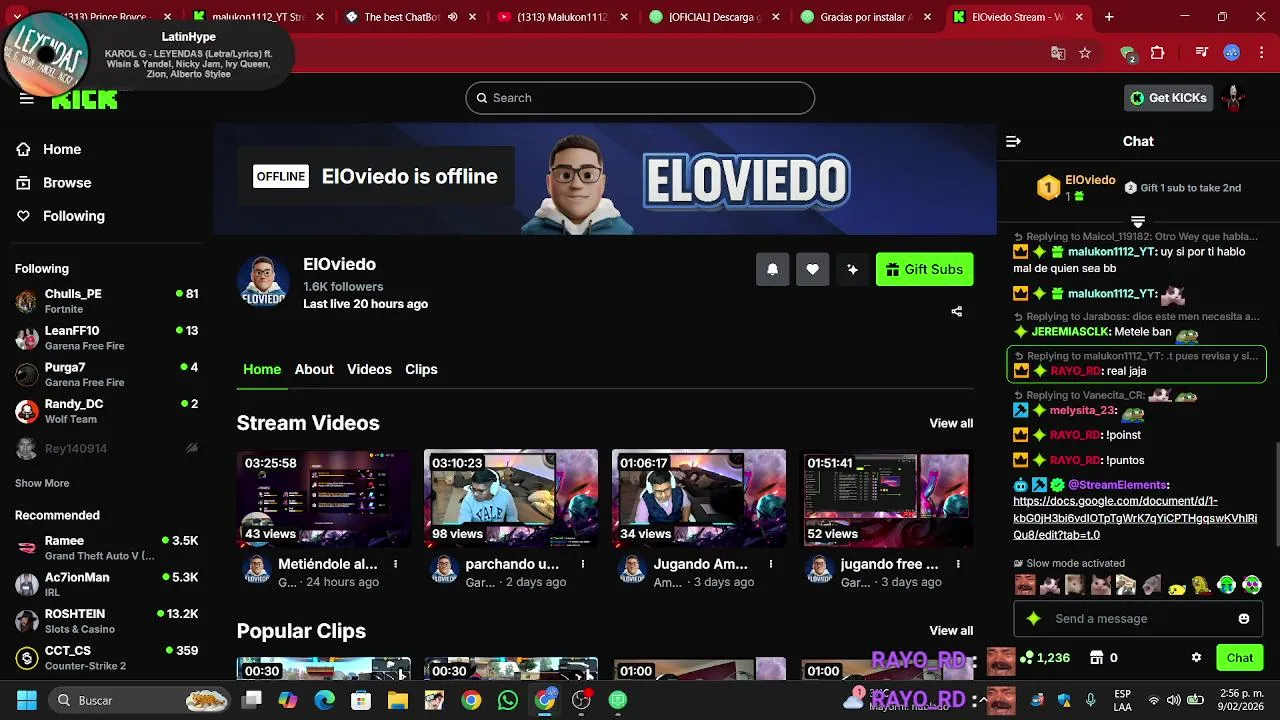The height and width of the screenshot is (720, 1280).
Task: Switch to 'Gracias por instalar' browser tab
Action: click(x=865, y=17)
